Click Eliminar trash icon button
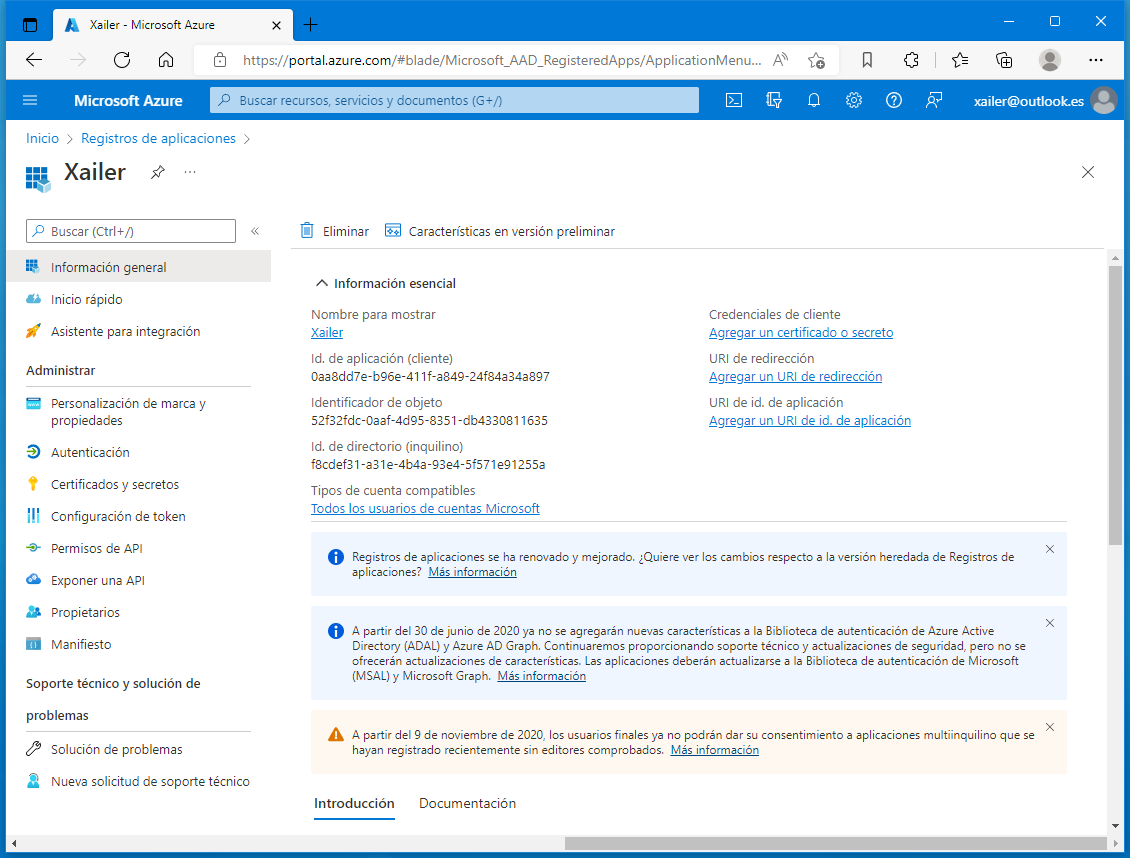1130x858 pixels. [x=334, y=231]
